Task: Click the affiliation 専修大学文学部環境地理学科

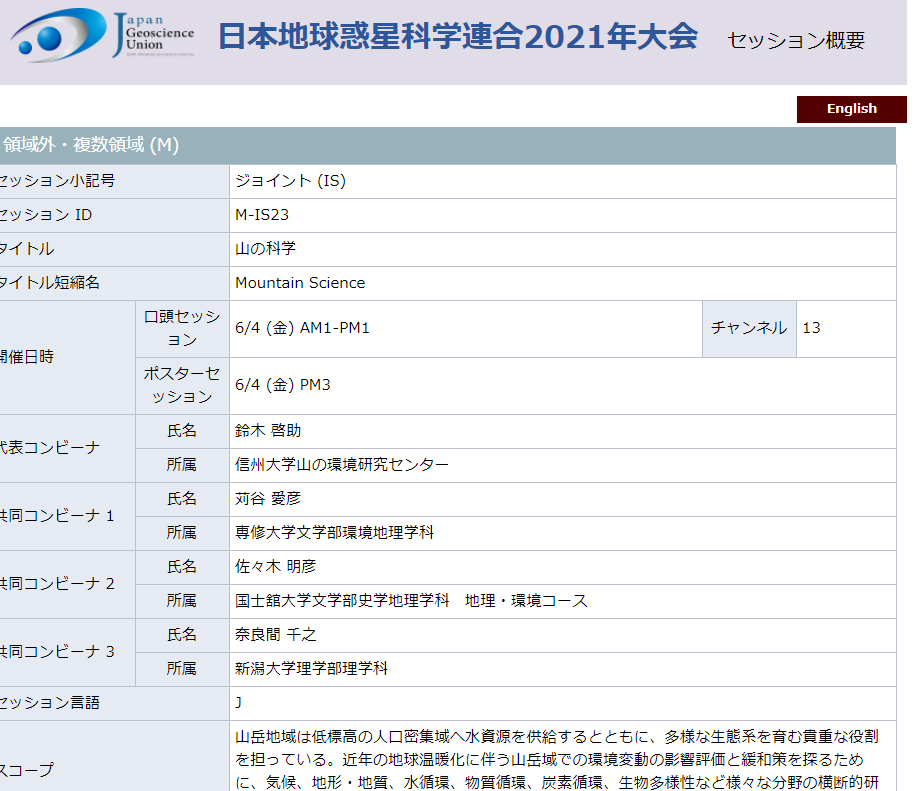Action: click(334, 533)
